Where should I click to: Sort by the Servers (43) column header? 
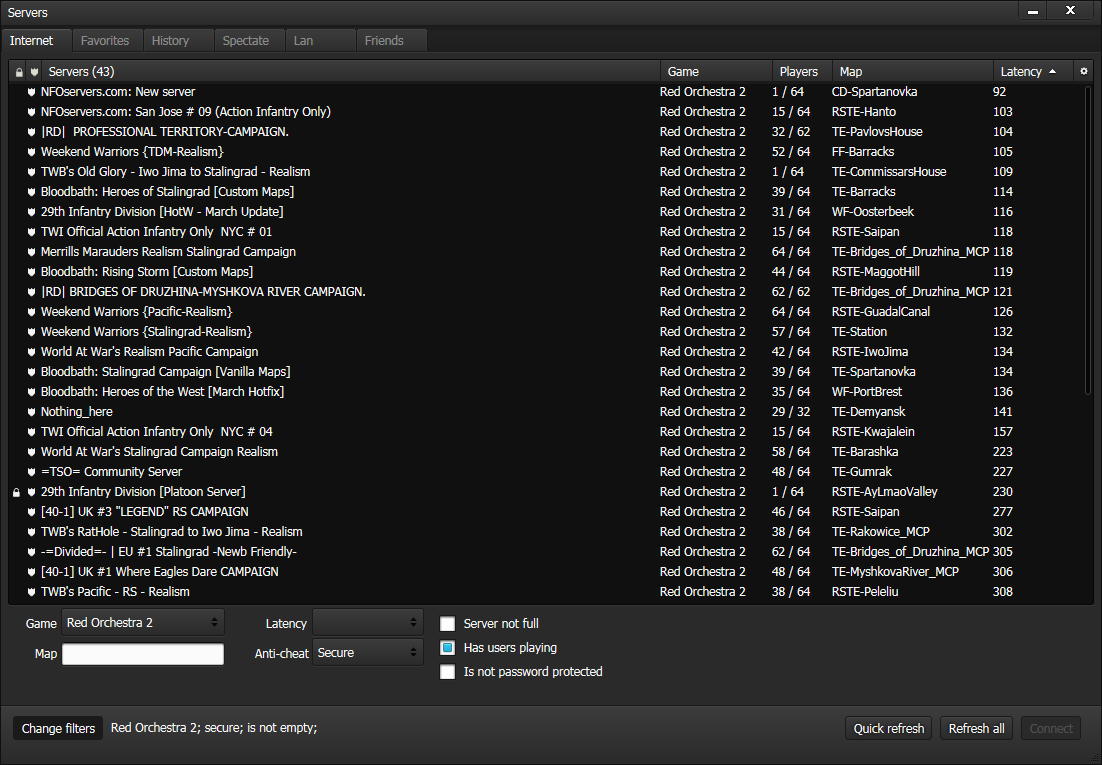[350, 71]
